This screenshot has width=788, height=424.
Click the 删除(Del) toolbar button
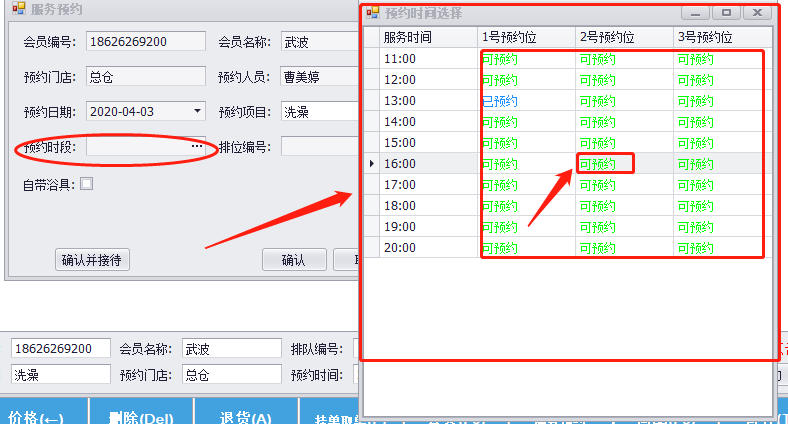click(x=141, y=412)
